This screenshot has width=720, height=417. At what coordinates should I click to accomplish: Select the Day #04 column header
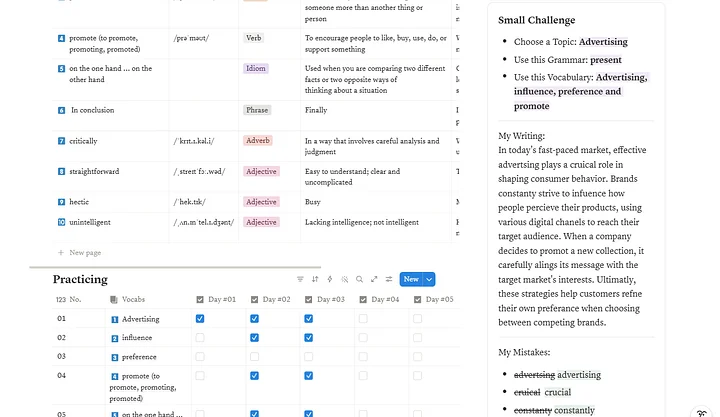[x=379, y=299]
